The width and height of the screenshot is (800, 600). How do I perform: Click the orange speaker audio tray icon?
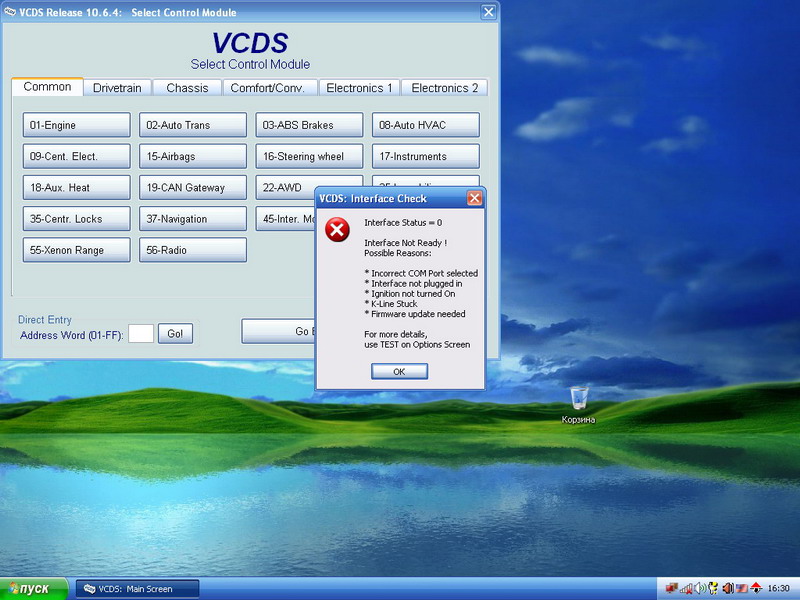point(727,588)
